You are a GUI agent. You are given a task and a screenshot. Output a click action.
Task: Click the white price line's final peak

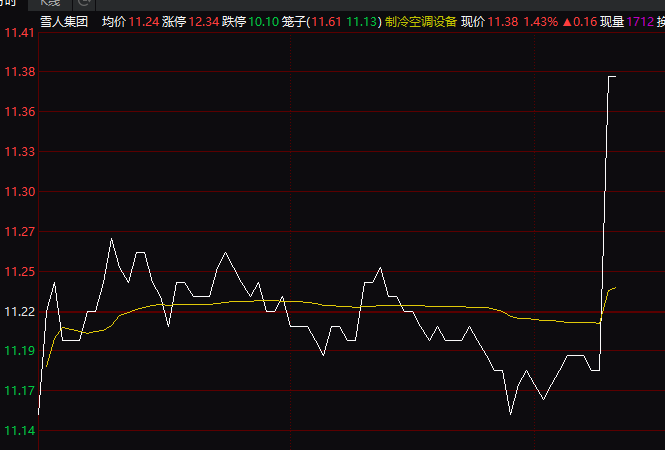coord(612,76)
